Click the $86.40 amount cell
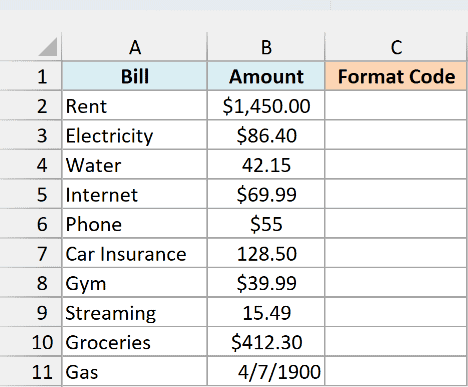 [266, 135]
